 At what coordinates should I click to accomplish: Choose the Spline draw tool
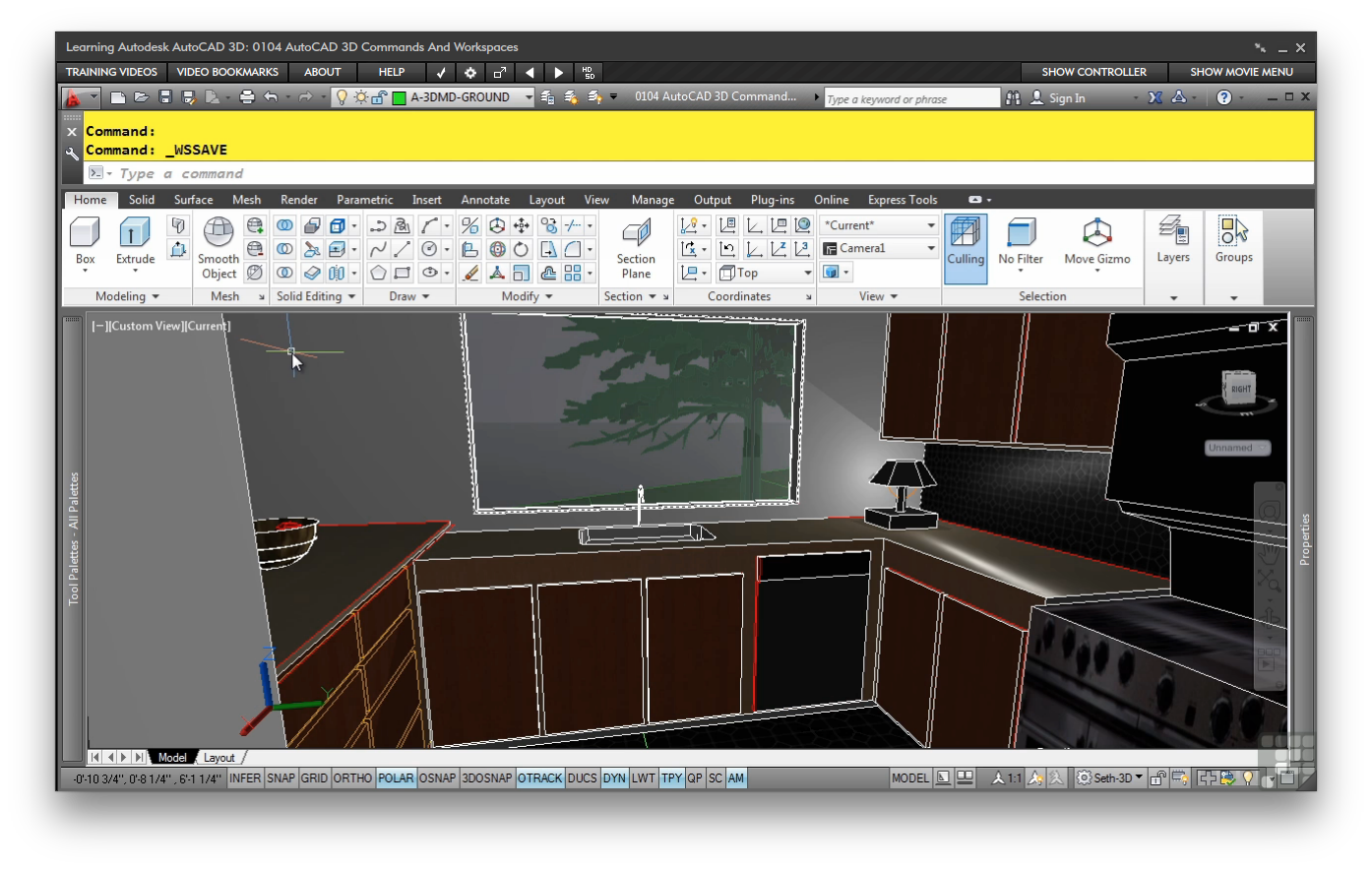coord(378,249)
